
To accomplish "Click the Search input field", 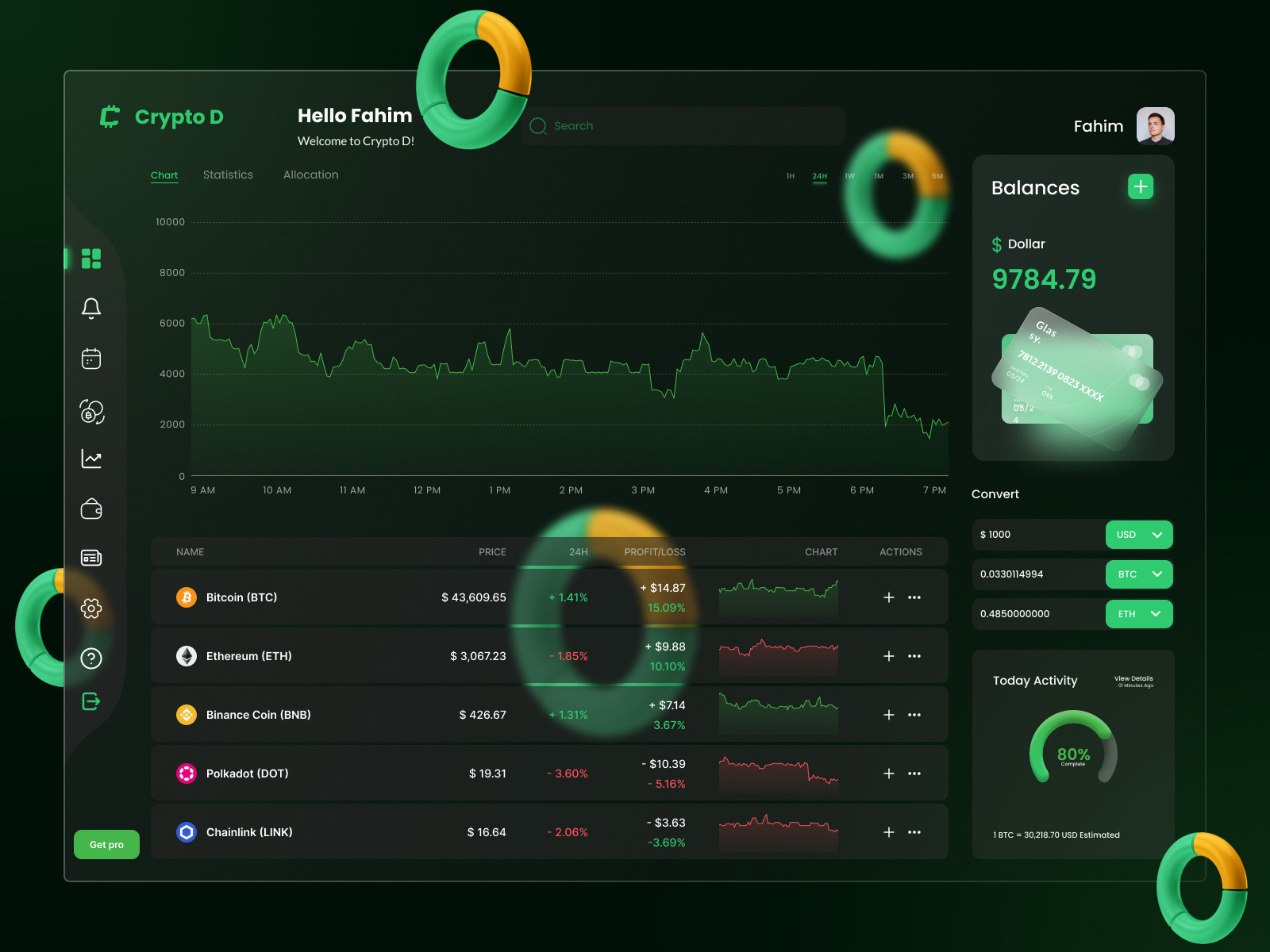I will (x=683, y=126).
